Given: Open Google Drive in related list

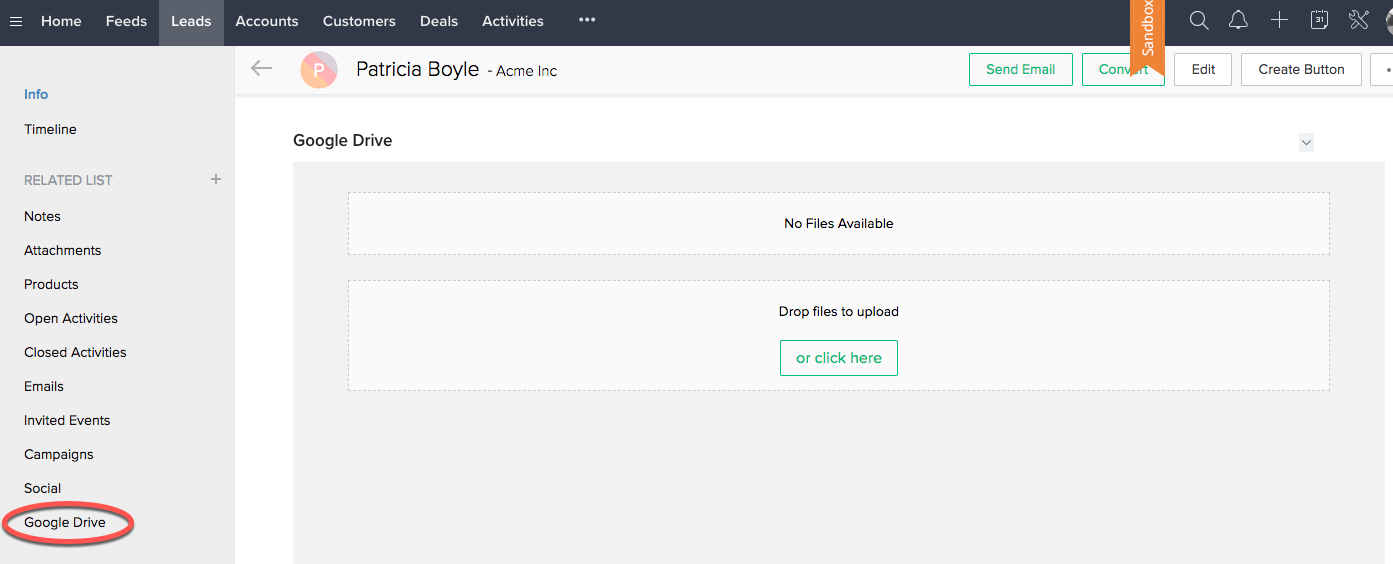Looking at the screenshot, I should 65,522.
